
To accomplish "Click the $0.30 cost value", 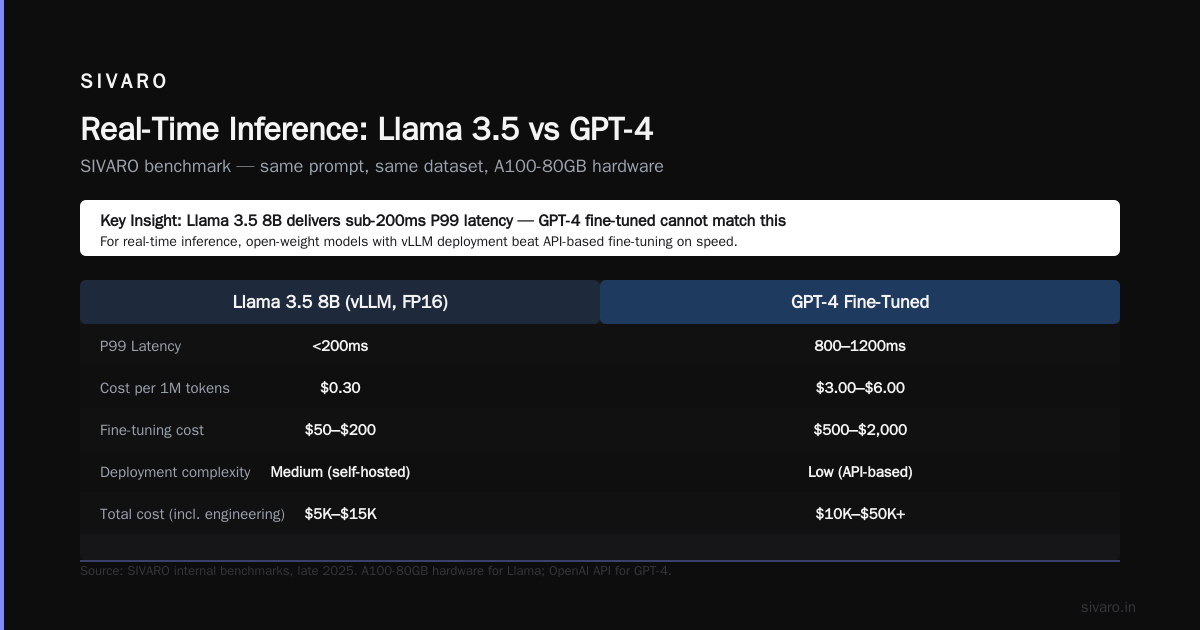I will point(340,388).
